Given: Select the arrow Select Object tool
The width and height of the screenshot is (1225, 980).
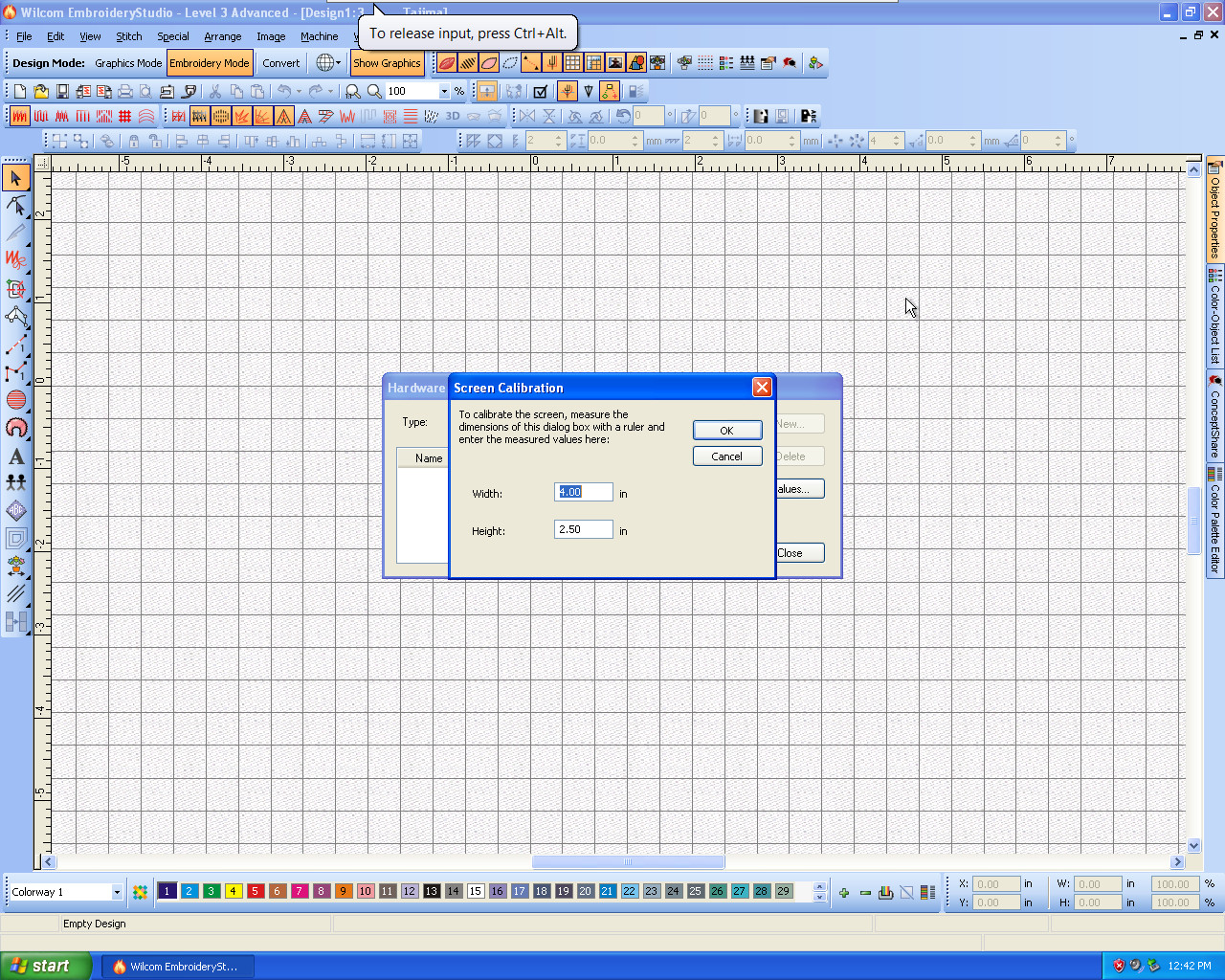Looking at the screenshot, I should click(16, 178).
